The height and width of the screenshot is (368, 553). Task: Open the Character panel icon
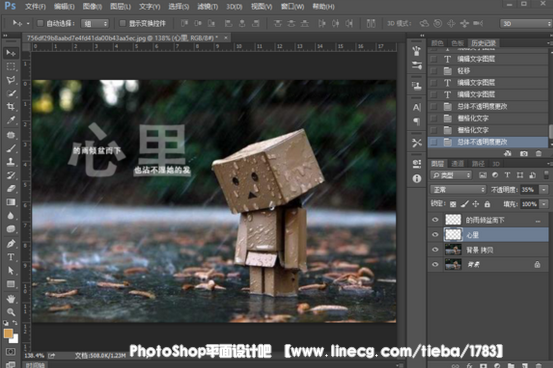(417, 107)
